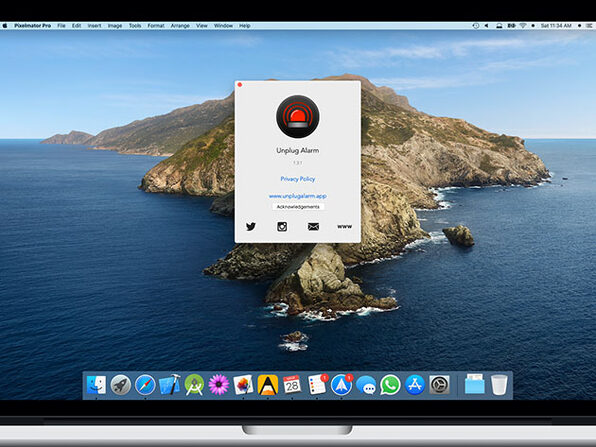
Task: Open the File menu
Action: click(x=62, y=26)
